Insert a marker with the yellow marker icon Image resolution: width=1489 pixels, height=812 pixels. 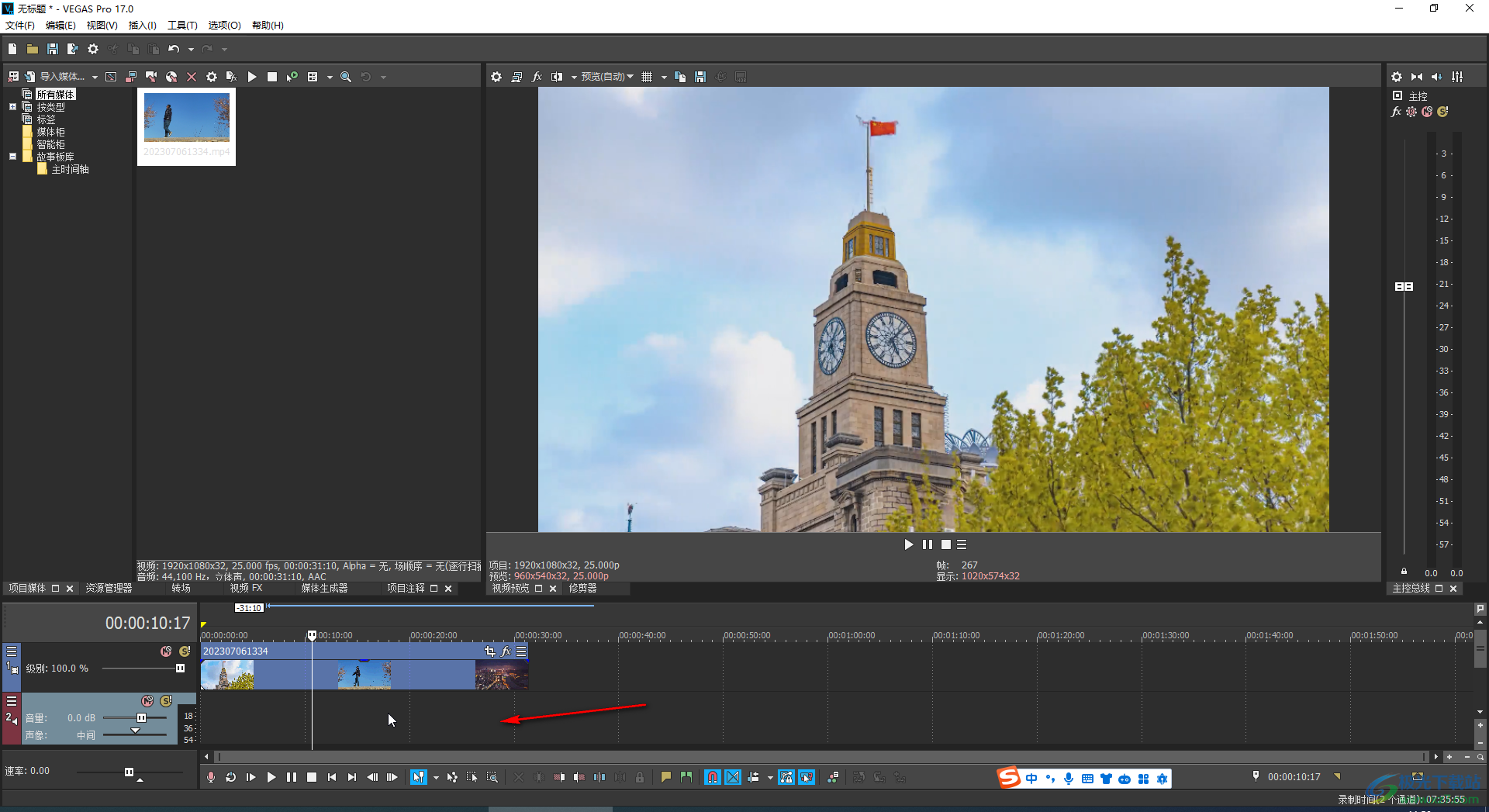[x=666, y=777]
